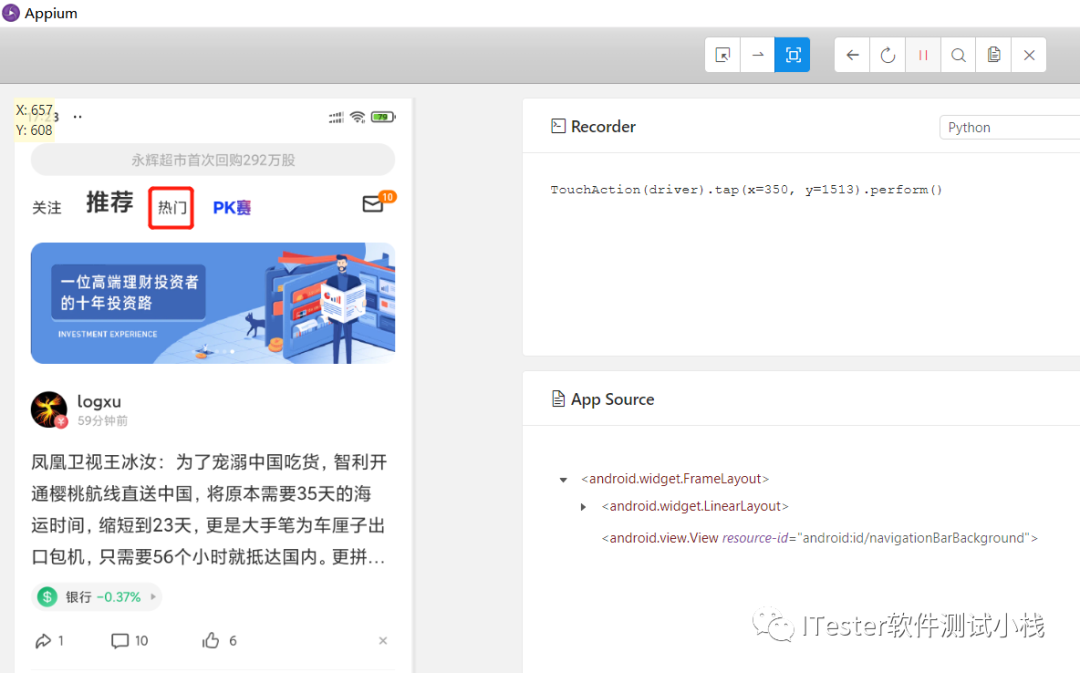Click the Back arrow in Appium toolbar
Image resolution: width=1080 pixels, height=673 pixels.
[x=853, y=55]
